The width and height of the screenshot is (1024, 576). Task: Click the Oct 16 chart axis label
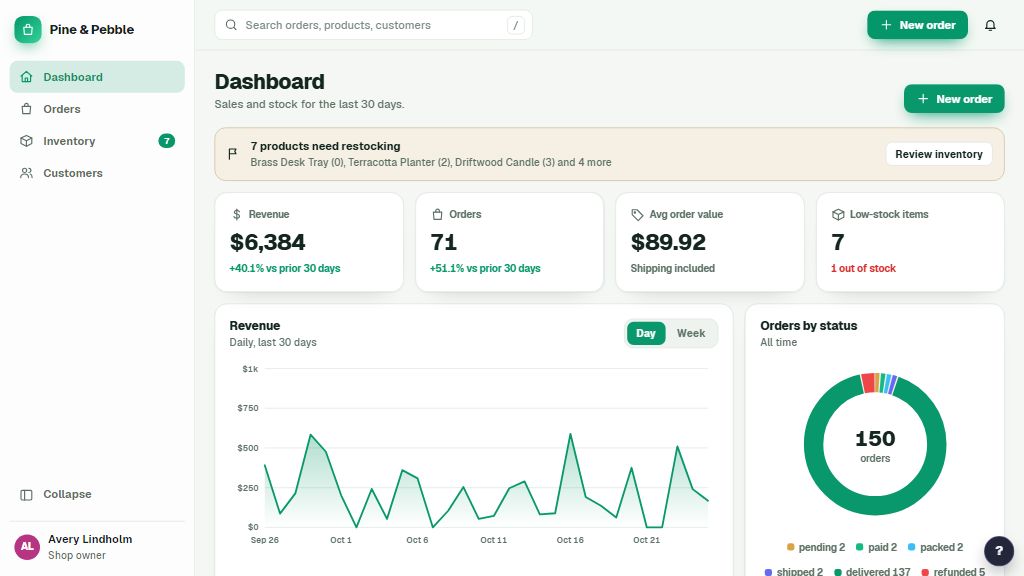[x=570, y=540]
